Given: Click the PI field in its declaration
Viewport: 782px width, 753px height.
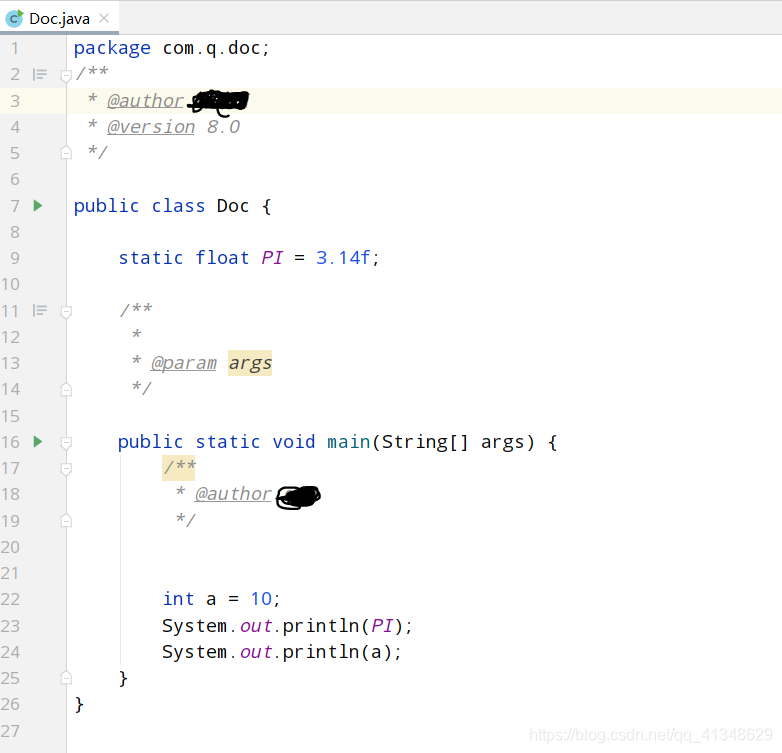Looking at the screenshot, I should [x=272, y=257].
